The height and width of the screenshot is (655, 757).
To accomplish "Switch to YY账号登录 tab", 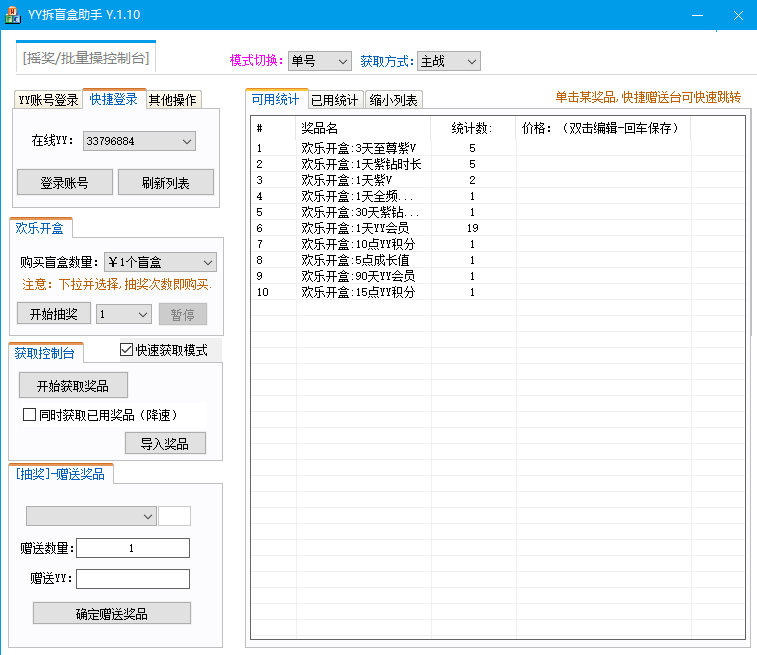I will [48, 100].
